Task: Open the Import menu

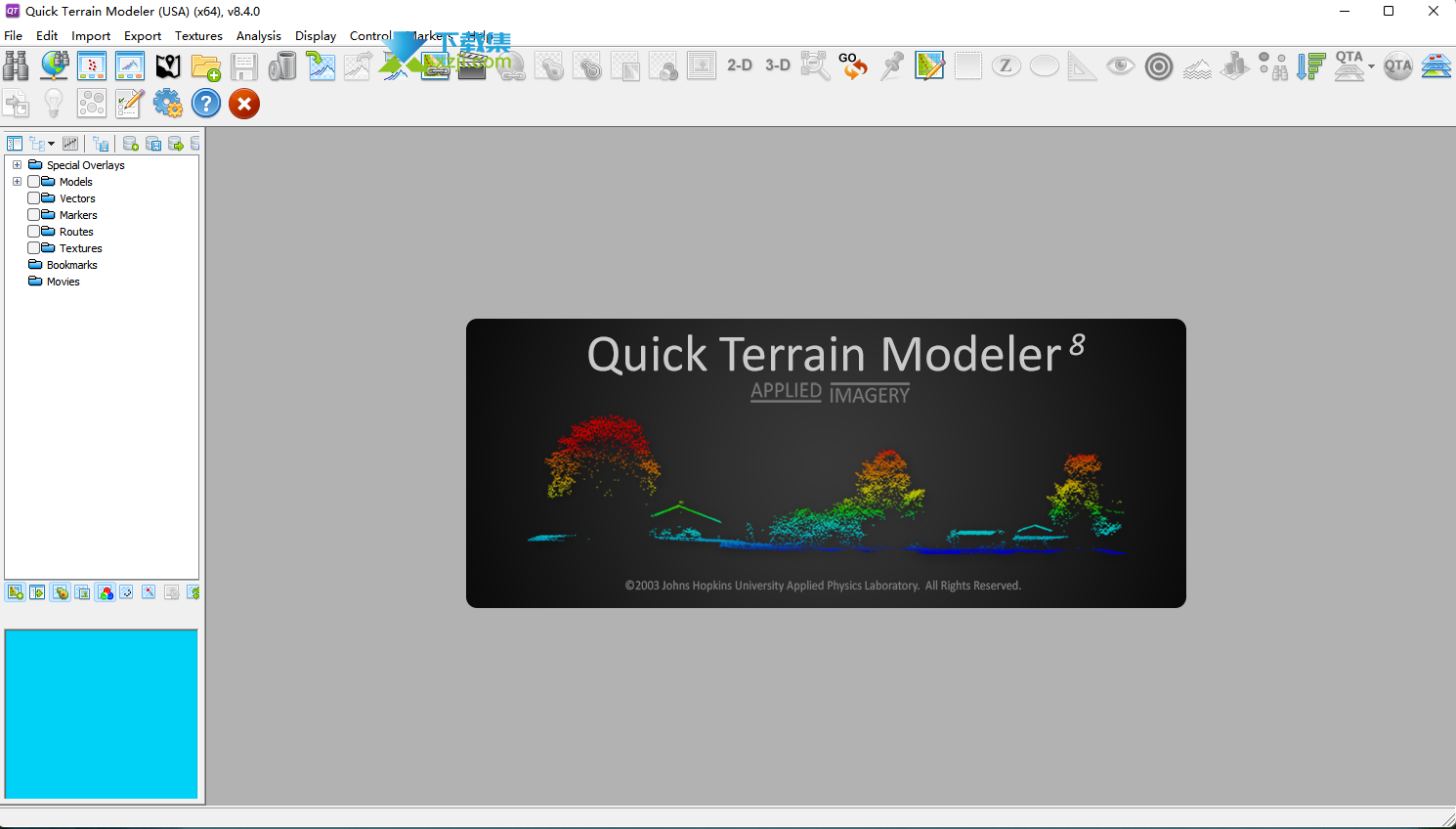Action: [x=91, y=36]
